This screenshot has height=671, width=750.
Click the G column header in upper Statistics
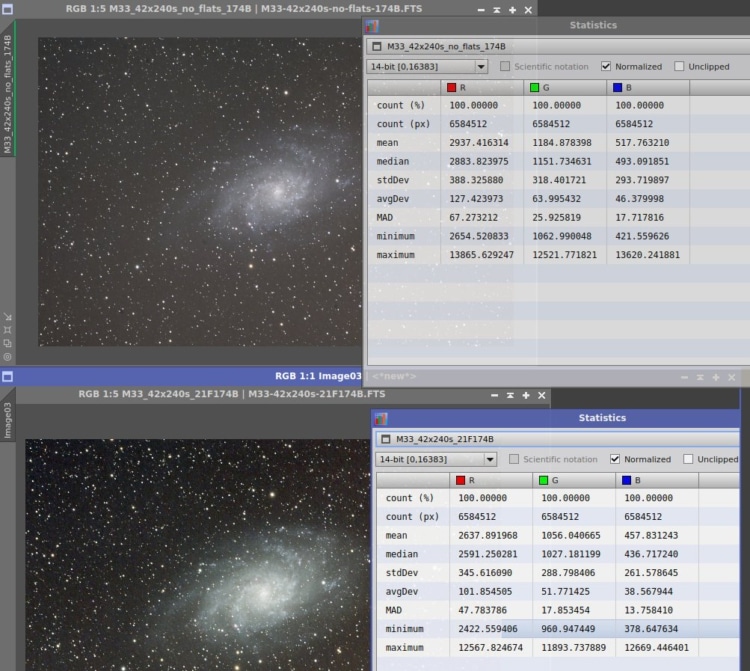[x=565, y=88]
